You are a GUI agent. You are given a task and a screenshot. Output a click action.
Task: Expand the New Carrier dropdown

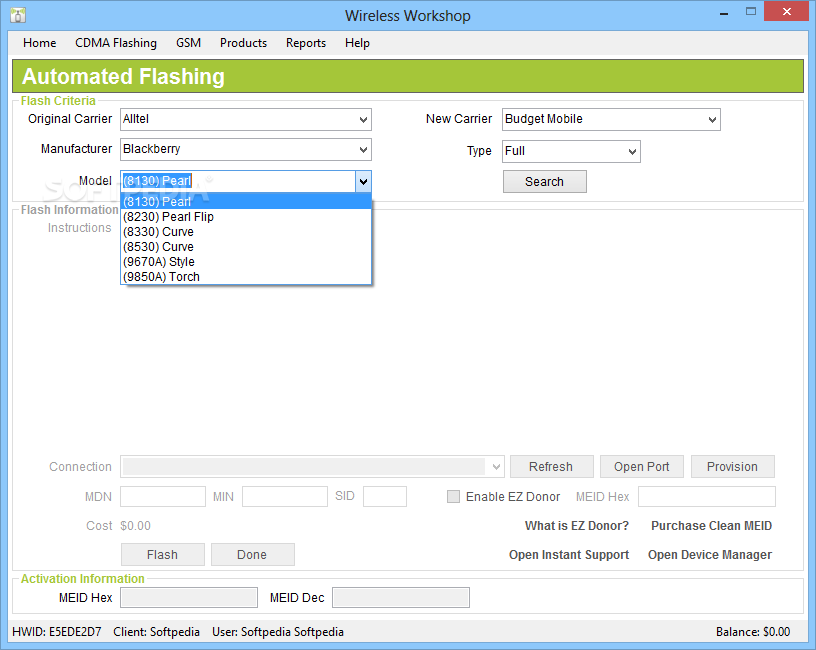tap(712, 120)
